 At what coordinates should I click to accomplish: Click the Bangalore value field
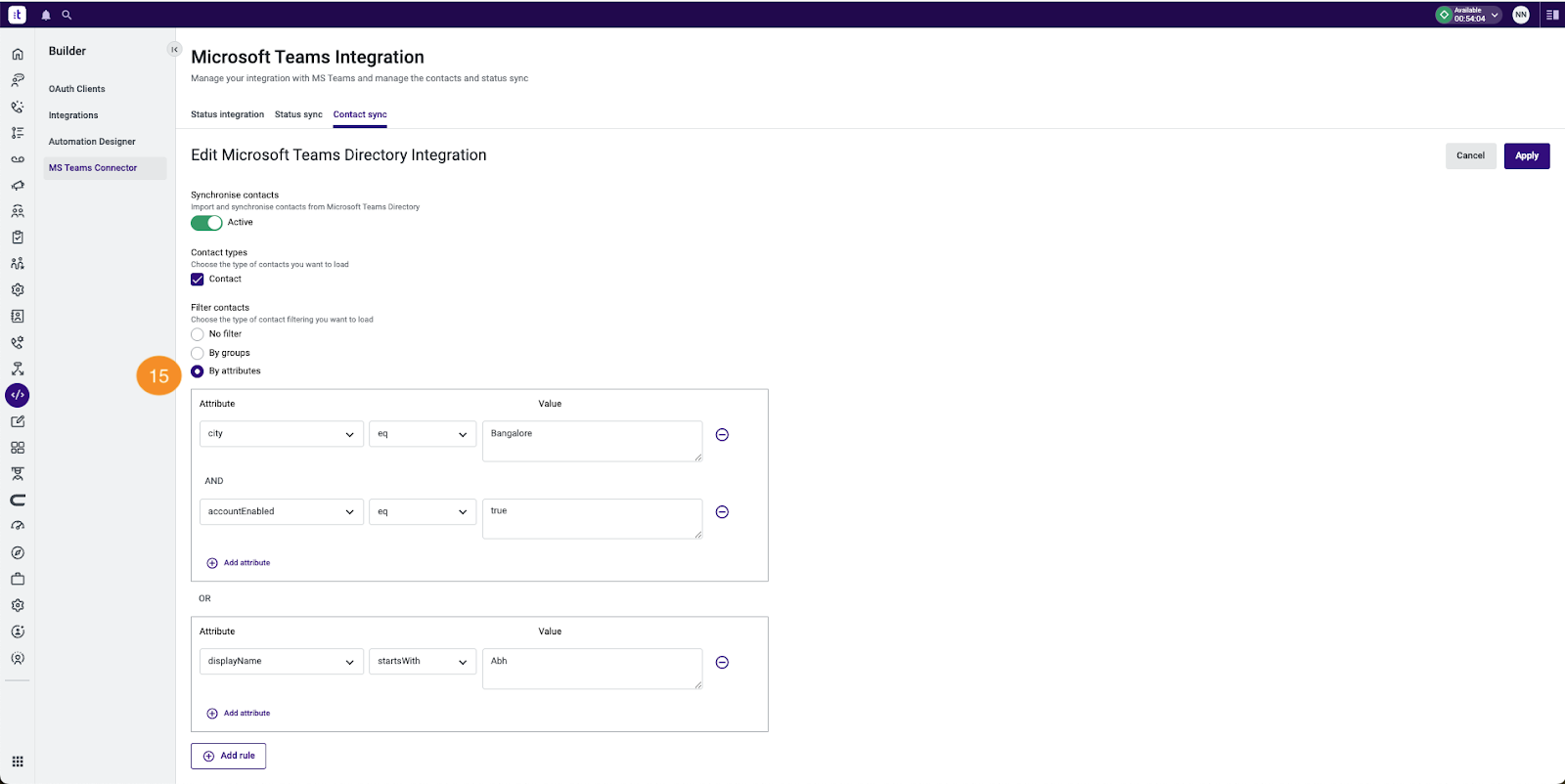(592, 441)
